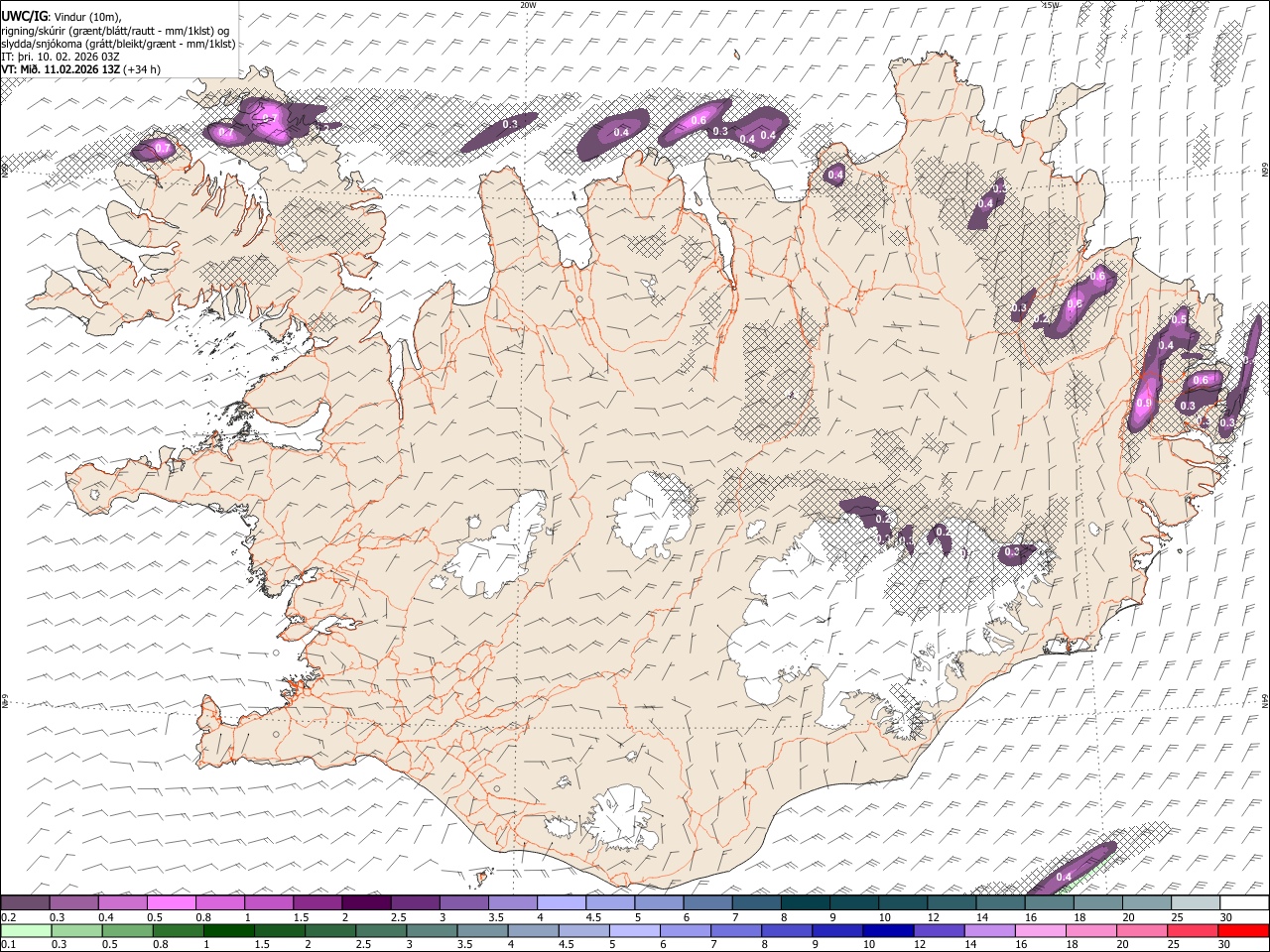The image size is (1270, 952).
Task: Click the bright red swatch at 30 in lower legend
Action: tap(1243, 930)
